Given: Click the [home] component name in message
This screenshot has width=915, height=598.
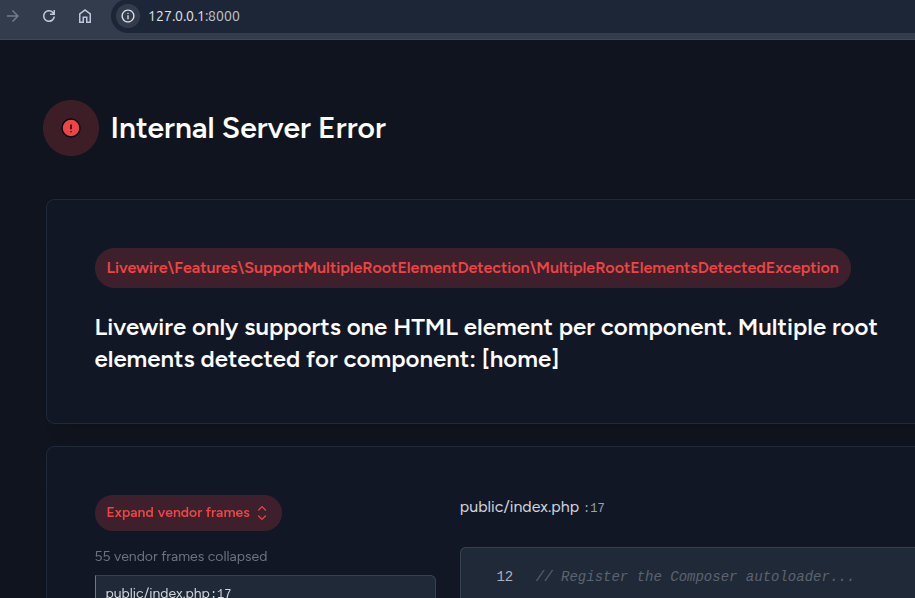Looking at the screenshot, I should click(x=519, y=359).
